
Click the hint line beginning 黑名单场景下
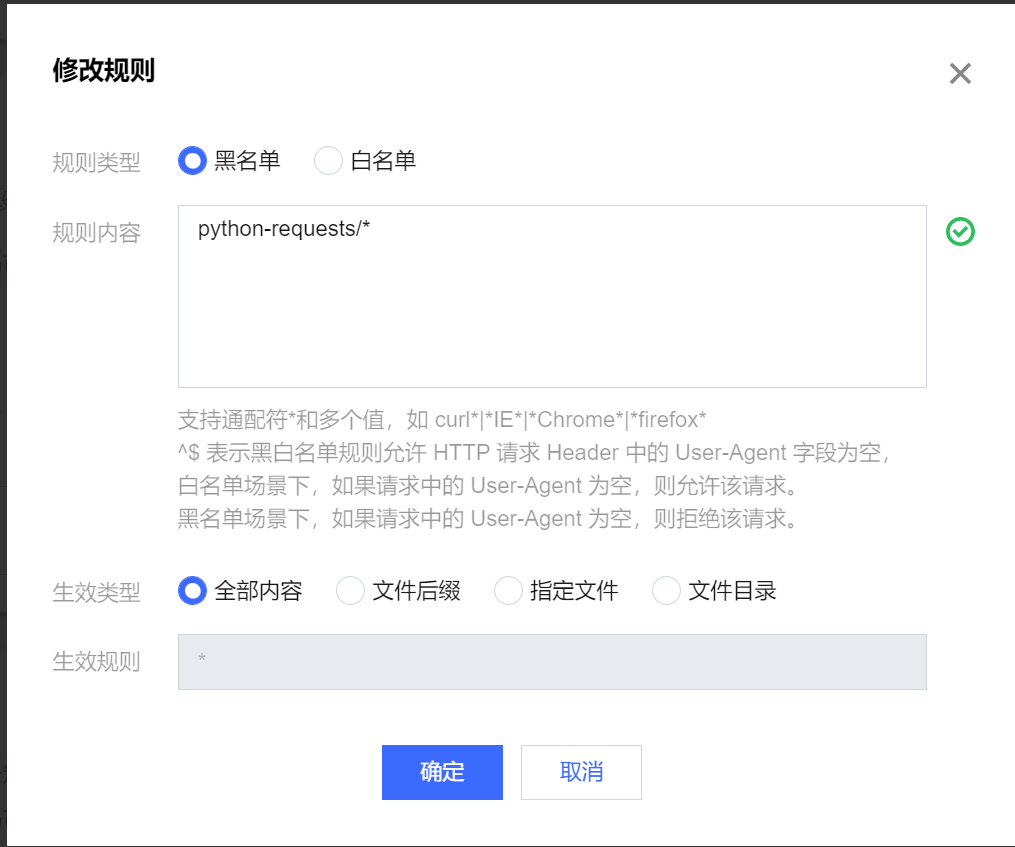pos(487,519)
